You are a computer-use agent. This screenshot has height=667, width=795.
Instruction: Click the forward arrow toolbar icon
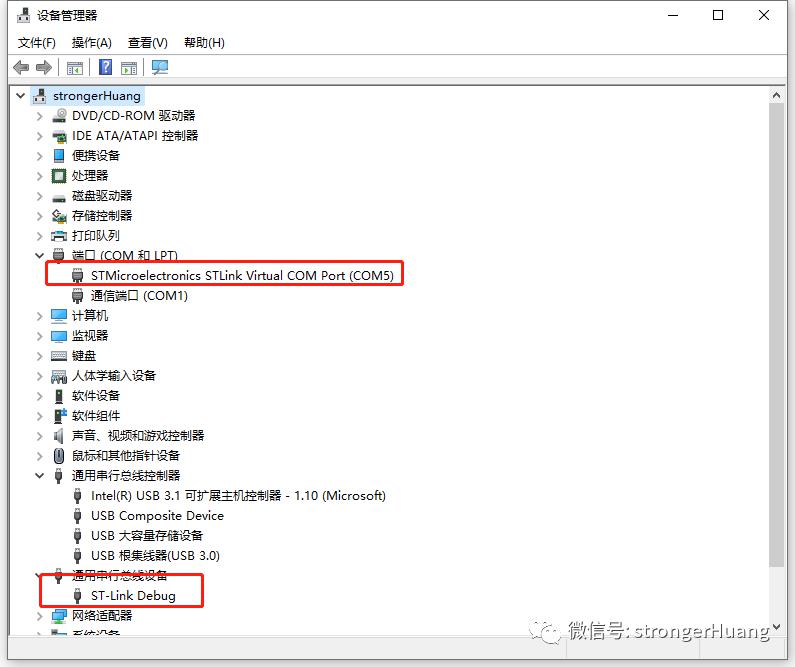[44, 67]
